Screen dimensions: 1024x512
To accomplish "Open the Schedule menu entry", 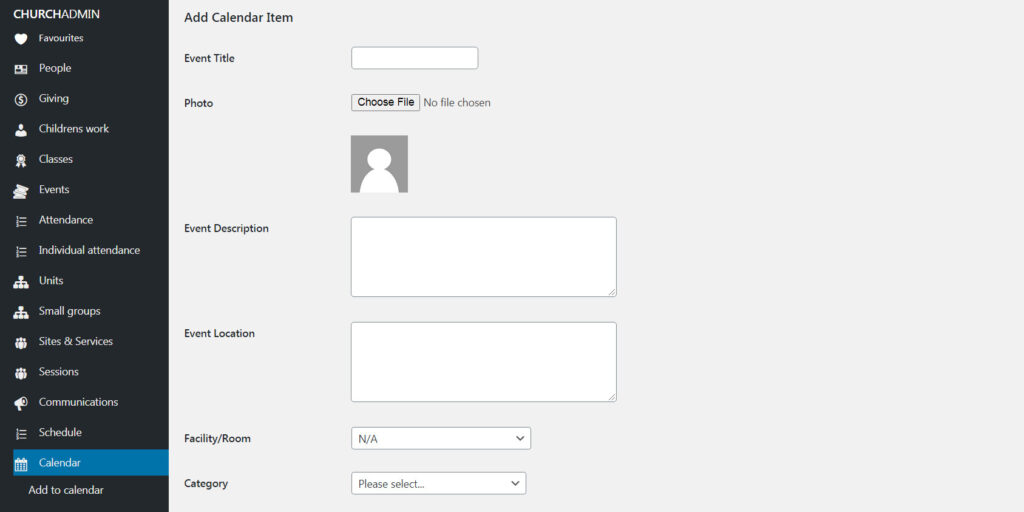I will point(60,432).
